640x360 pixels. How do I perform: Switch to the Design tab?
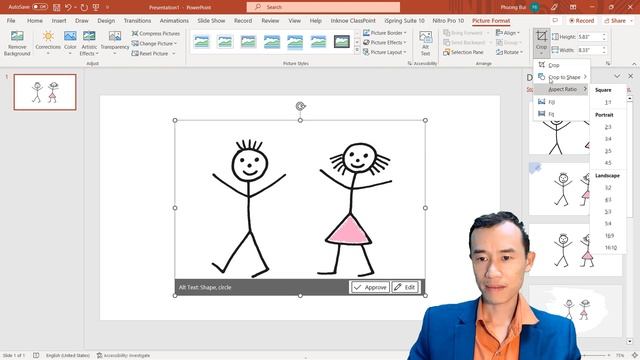tap(106, 20)
